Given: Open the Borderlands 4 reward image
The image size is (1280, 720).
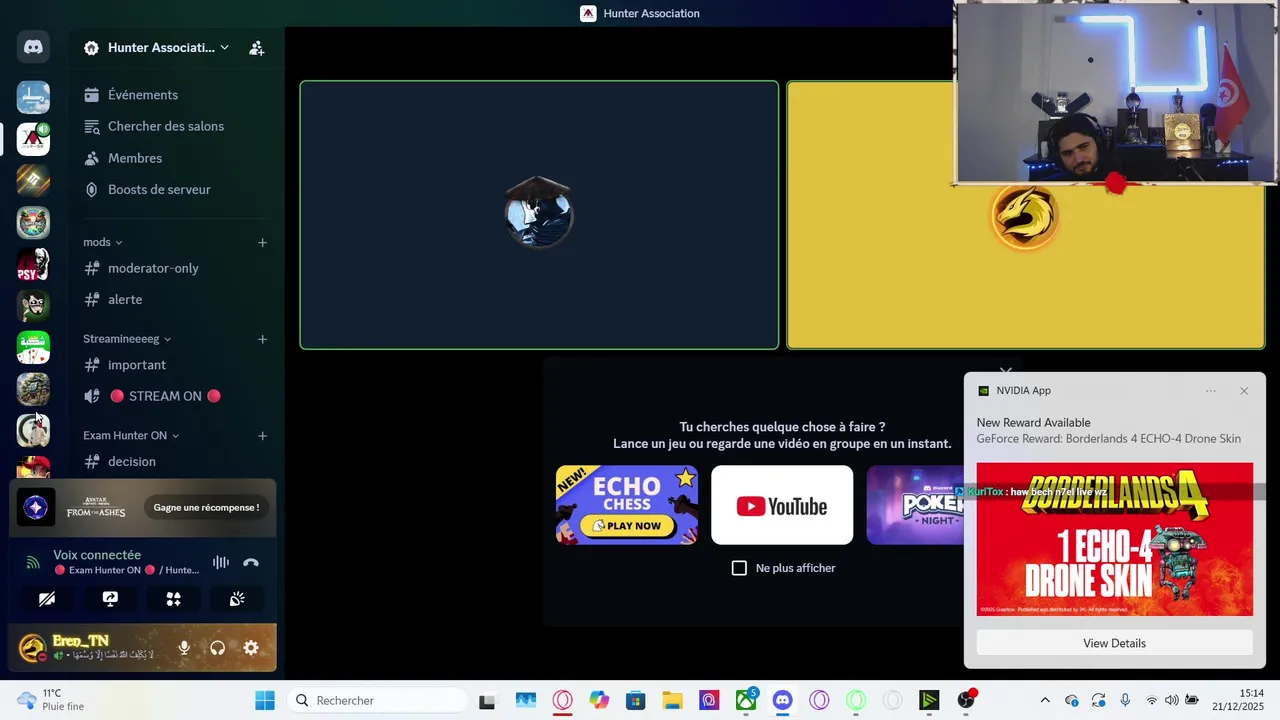Looking at the screenshot, I should coord(1114,539).
